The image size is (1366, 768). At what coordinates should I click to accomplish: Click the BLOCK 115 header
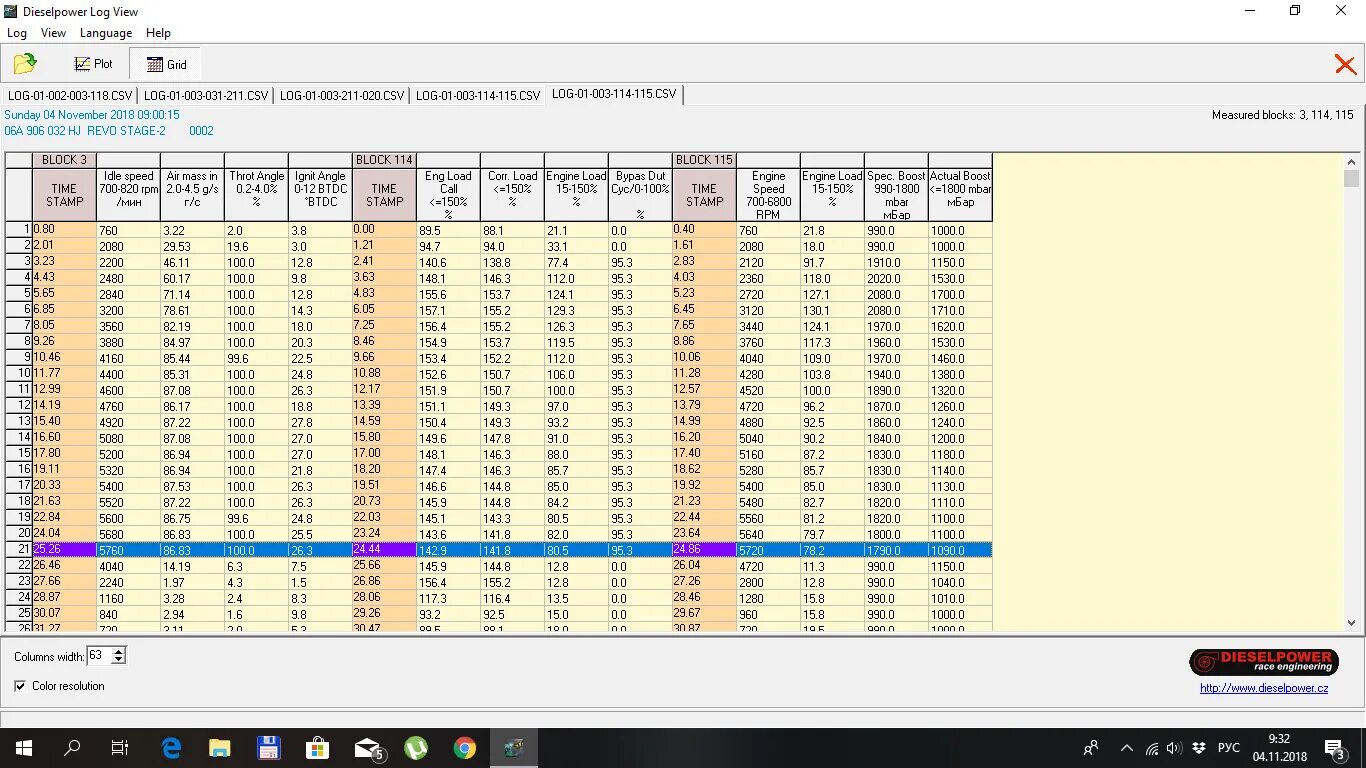pos(704,160)
